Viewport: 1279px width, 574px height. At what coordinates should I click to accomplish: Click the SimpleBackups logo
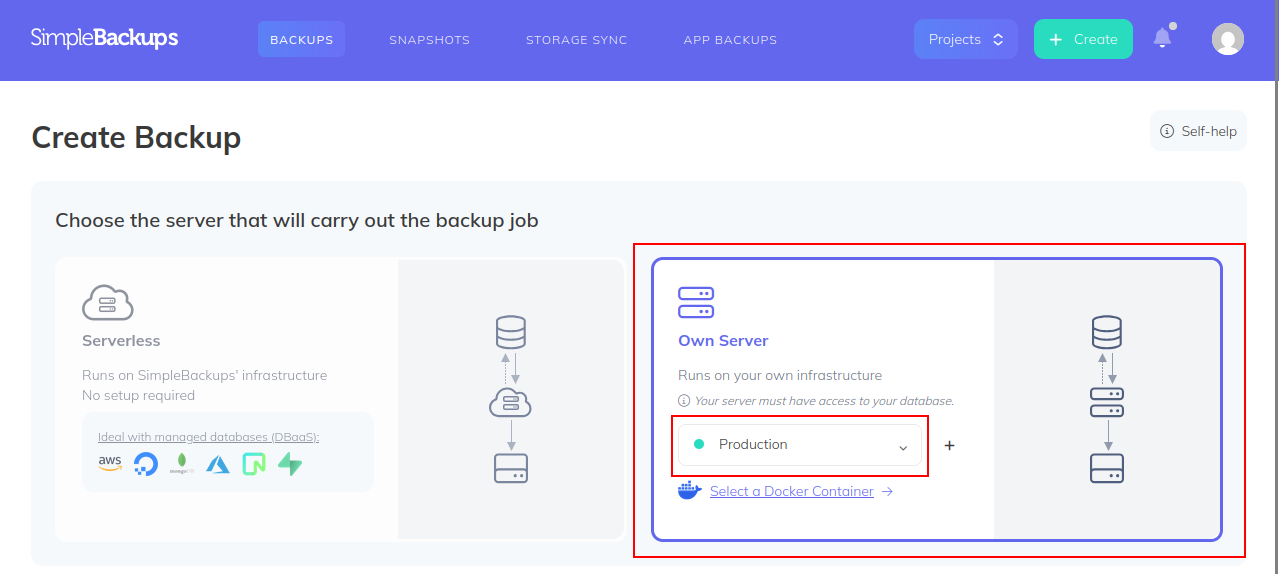(x=104, y=39)
